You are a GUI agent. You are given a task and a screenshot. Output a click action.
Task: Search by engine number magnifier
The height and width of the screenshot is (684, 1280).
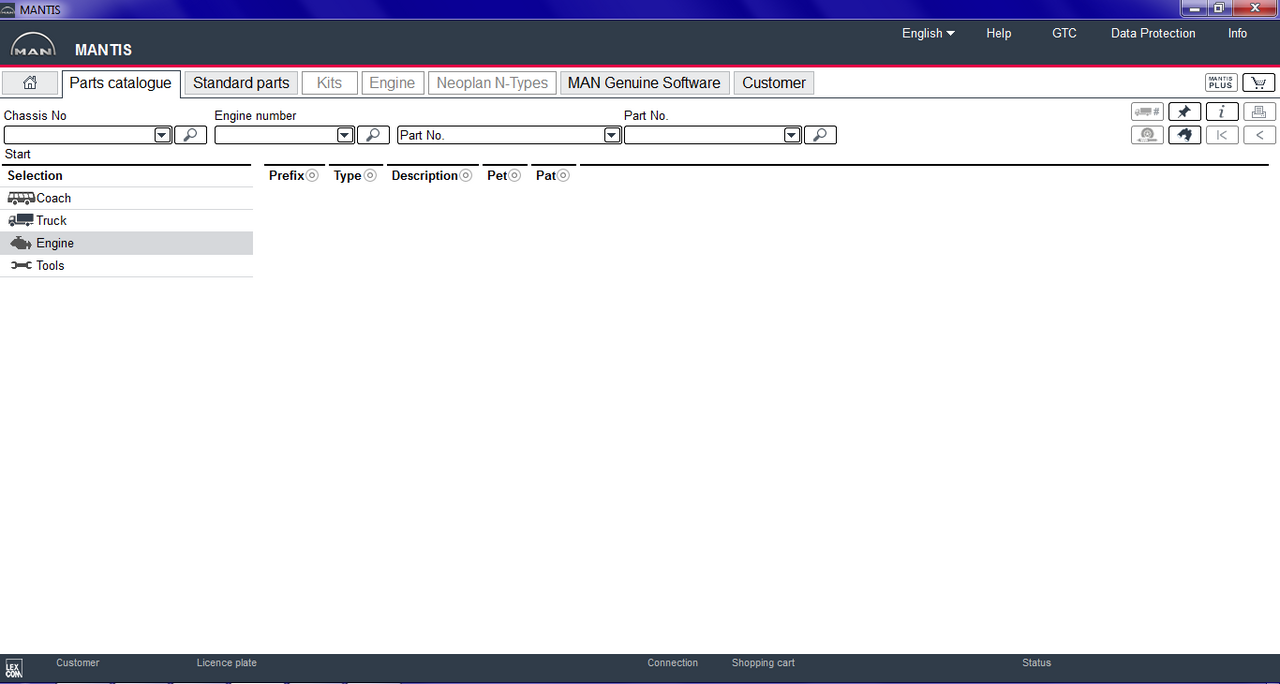[373, 135]
